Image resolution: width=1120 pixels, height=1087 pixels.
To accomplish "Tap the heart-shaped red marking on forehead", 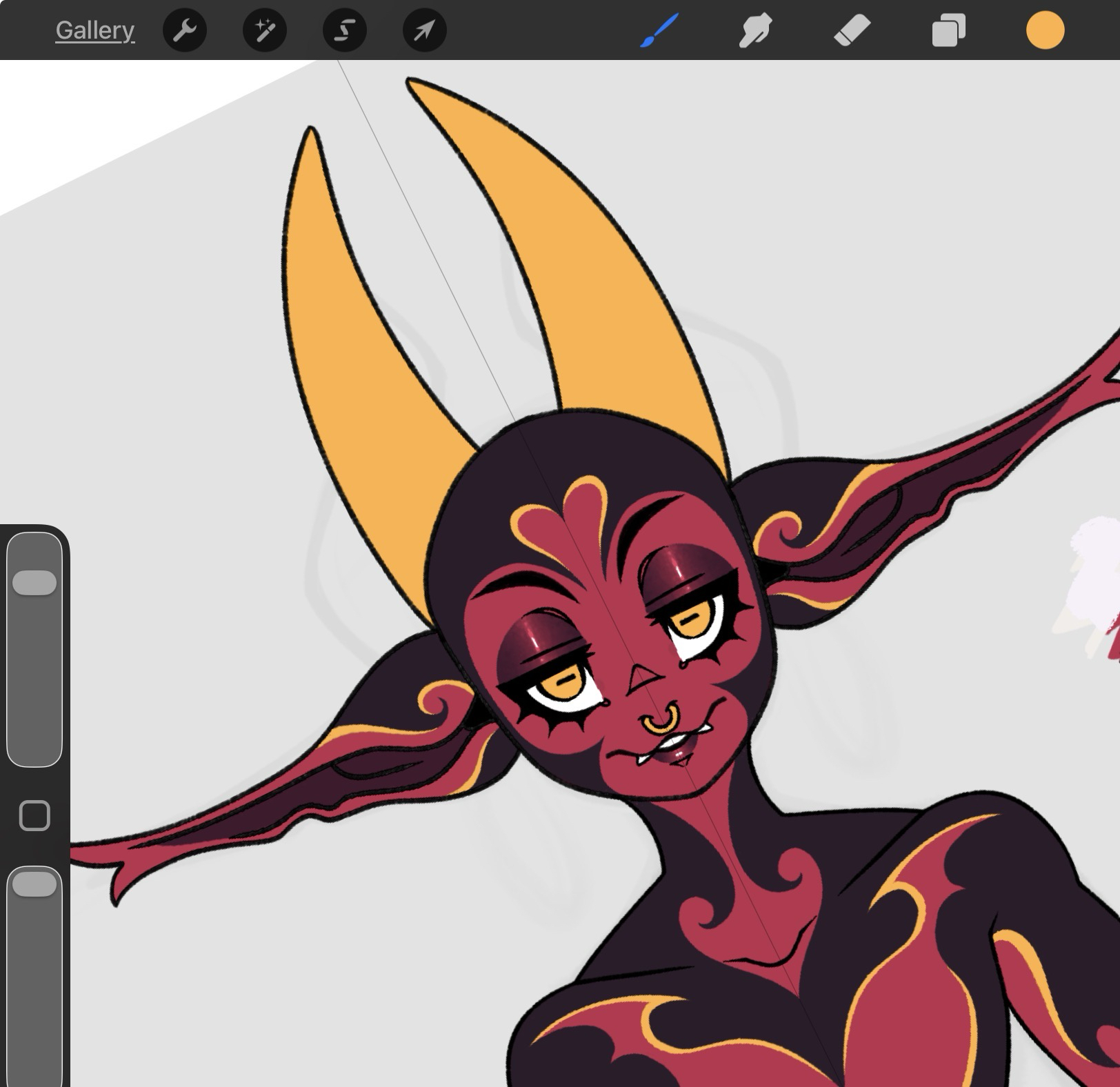I will (566, 528).
